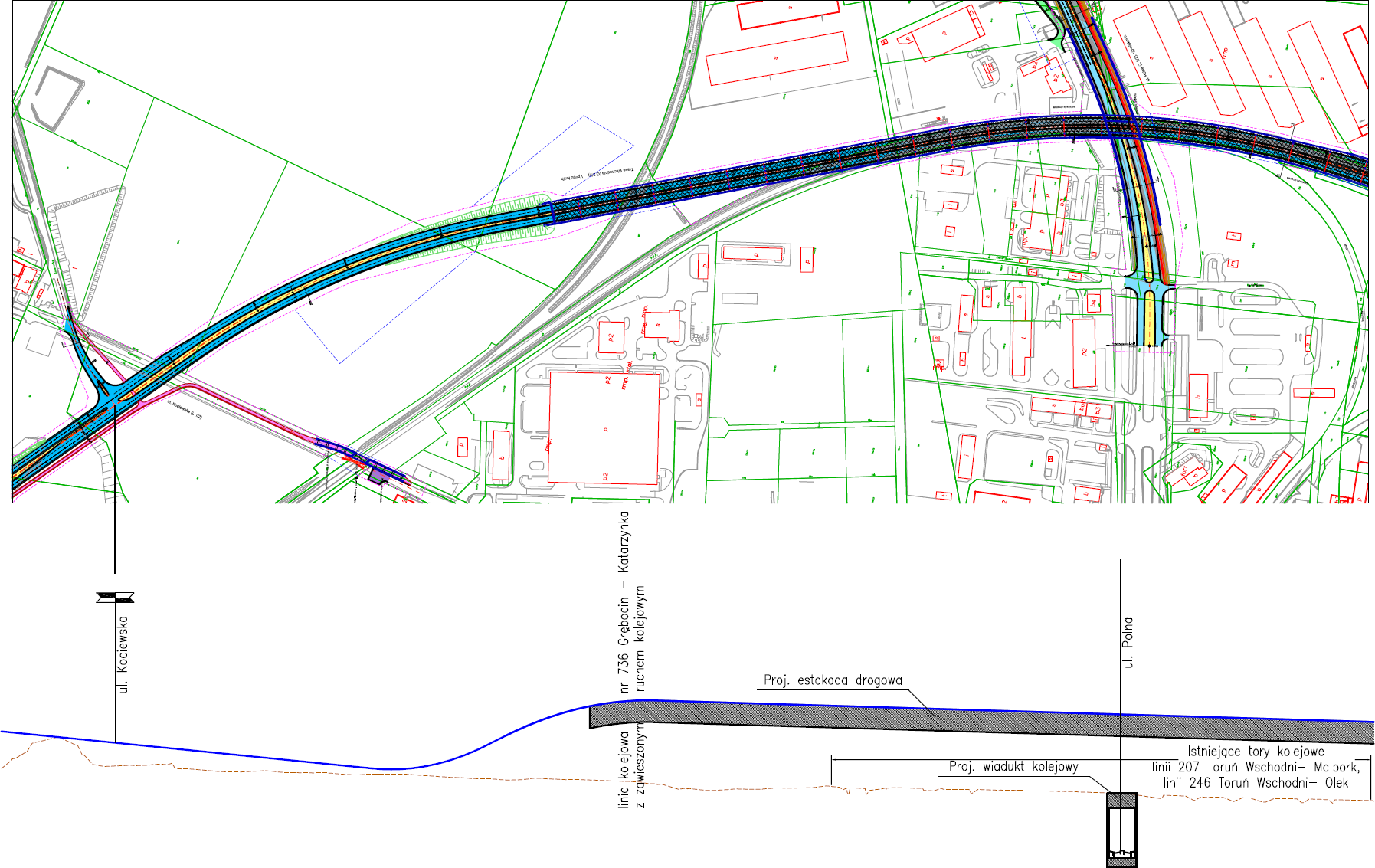The width and height of the screenshot is (1375, 868).
Task: Click the upside-down 'Vp=60 km/h' plan label
Action: 572,177
